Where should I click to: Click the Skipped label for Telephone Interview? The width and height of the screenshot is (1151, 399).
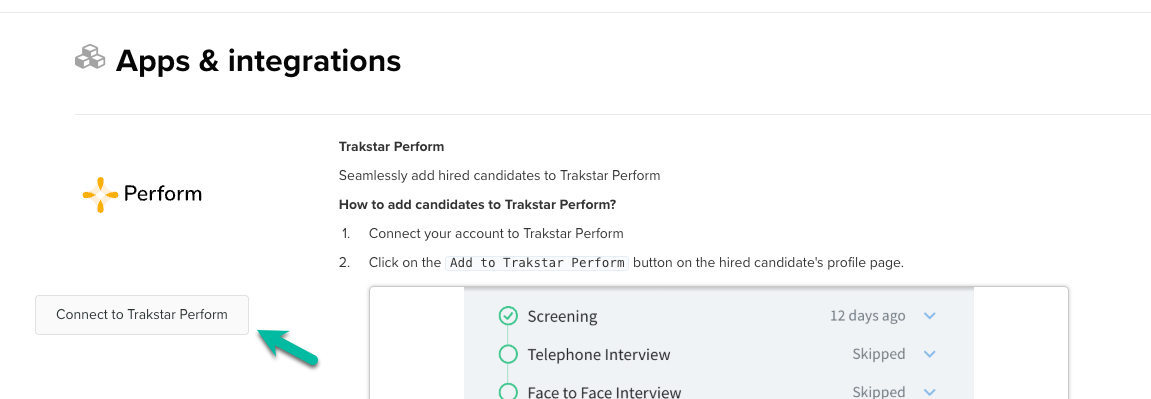879,354
